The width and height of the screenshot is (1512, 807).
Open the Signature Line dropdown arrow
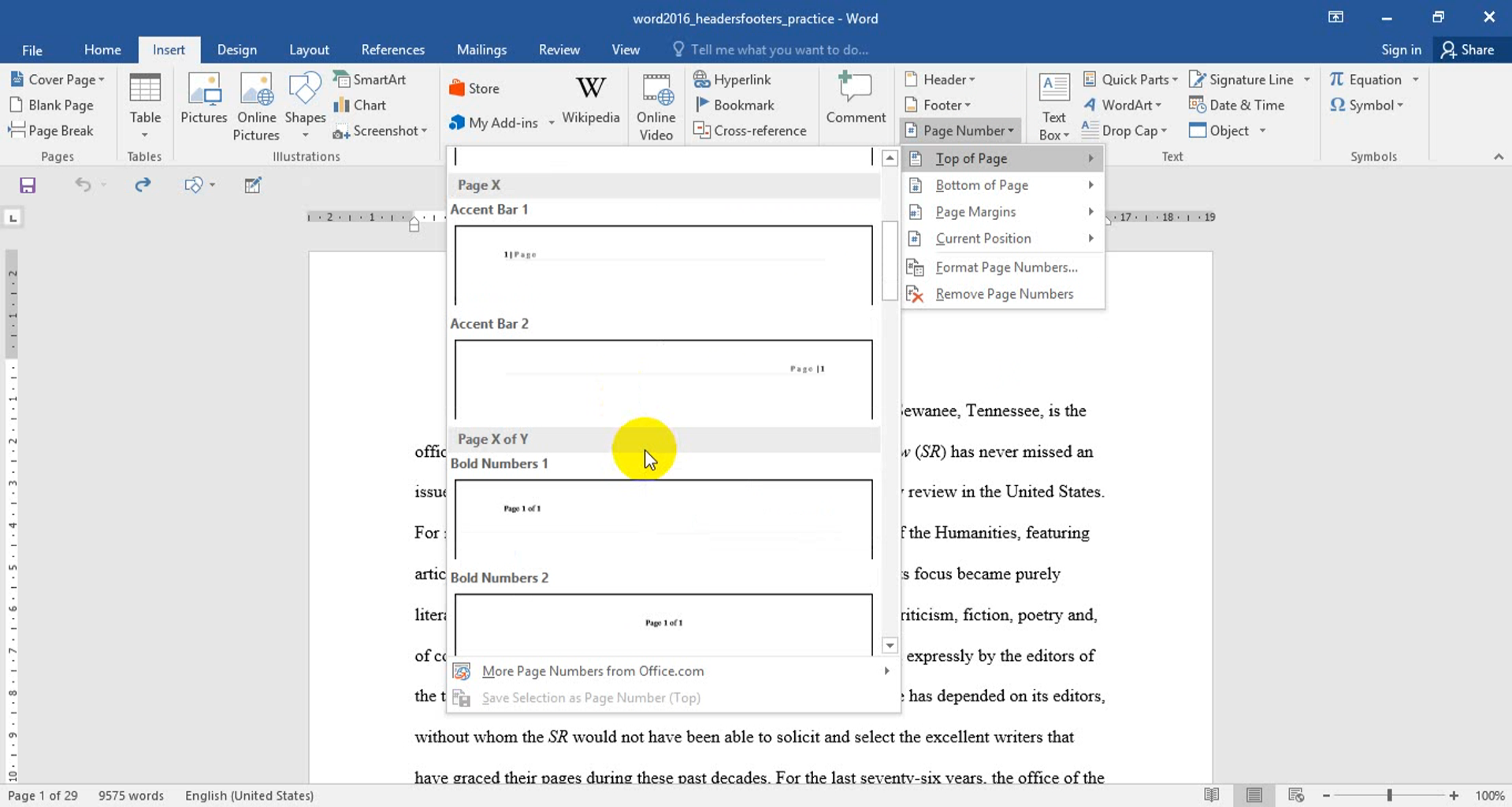point(1306,80)
